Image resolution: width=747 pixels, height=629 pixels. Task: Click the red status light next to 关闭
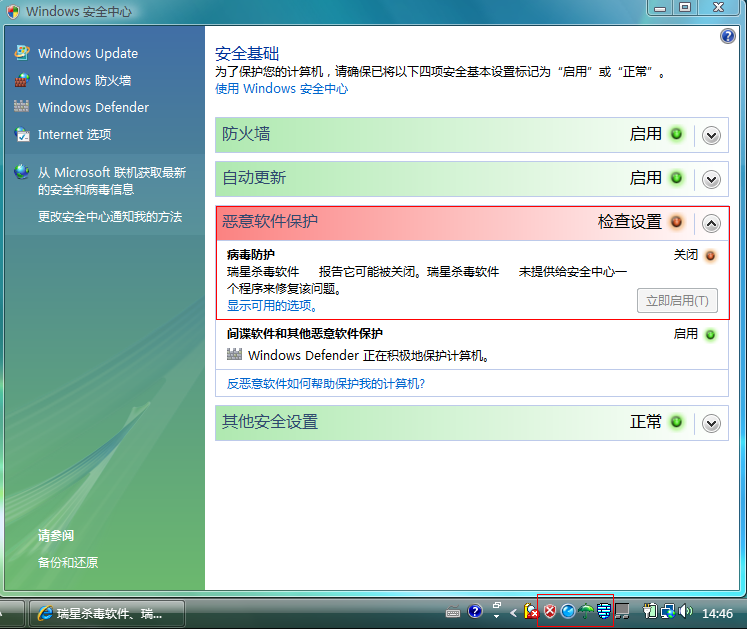710,256
